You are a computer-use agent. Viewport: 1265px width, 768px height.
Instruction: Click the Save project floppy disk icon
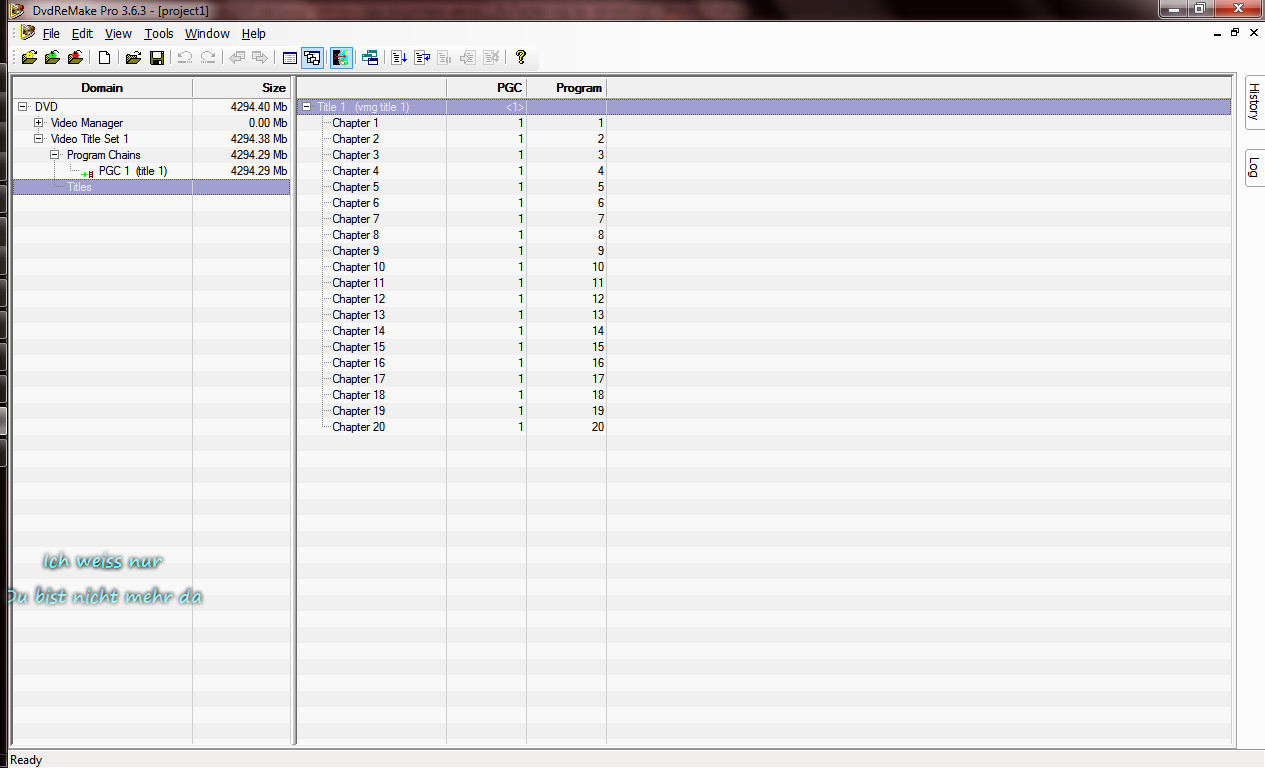(157, 58)
